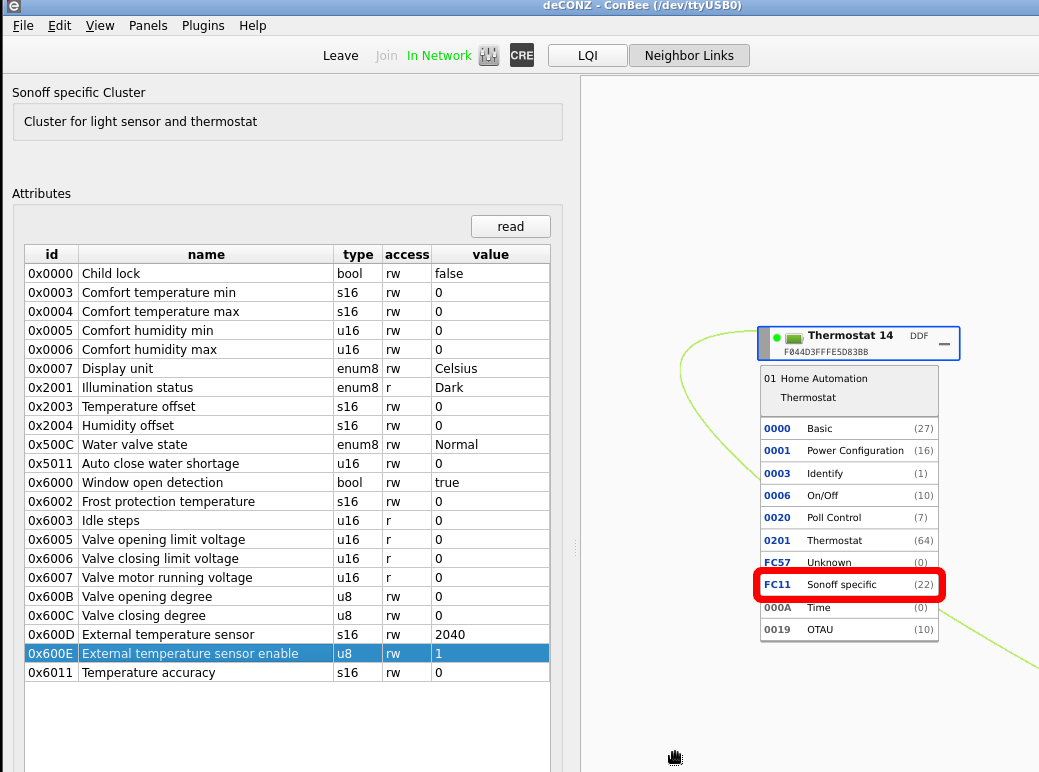Screen dimensions: 1039x772
Task: Click the CRE toolbar icon
Action: coord(521,56)
